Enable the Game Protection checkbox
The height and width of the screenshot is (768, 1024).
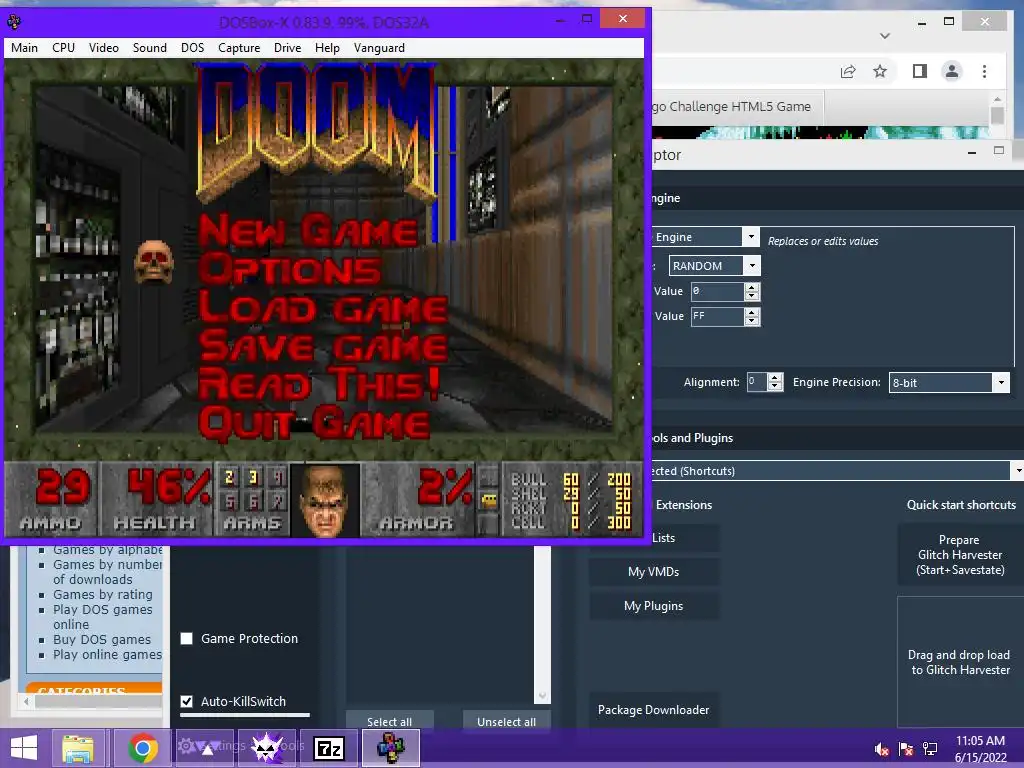click(187, 639)
